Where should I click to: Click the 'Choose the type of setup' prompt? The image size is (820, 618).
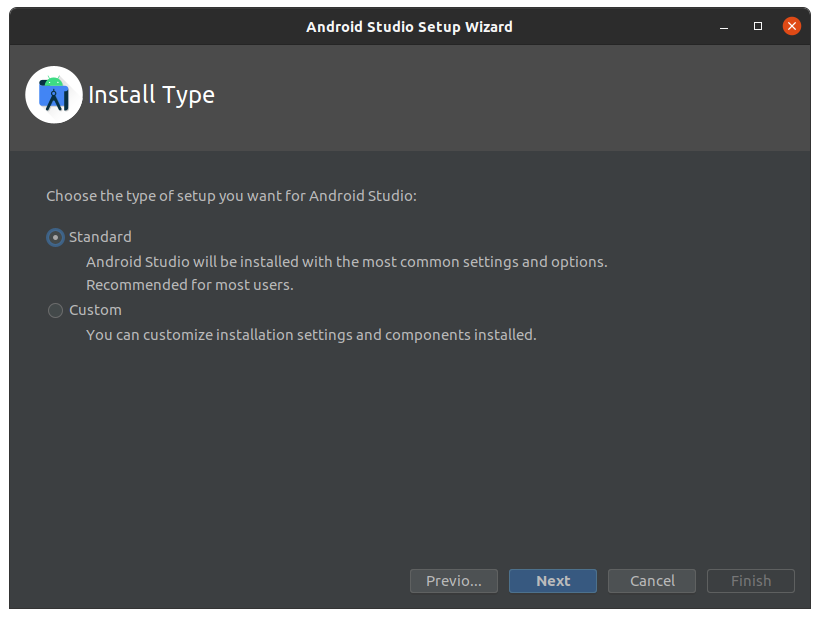tap(231, 195)
